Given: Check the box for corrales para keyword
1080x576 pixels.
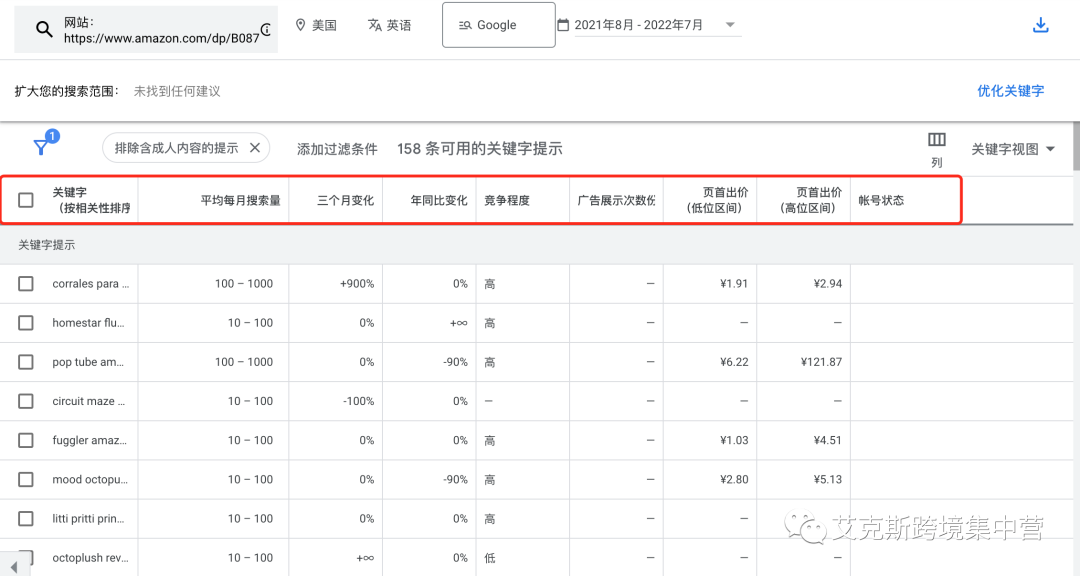Looking at the screenshot, I should tap(26, 284).
